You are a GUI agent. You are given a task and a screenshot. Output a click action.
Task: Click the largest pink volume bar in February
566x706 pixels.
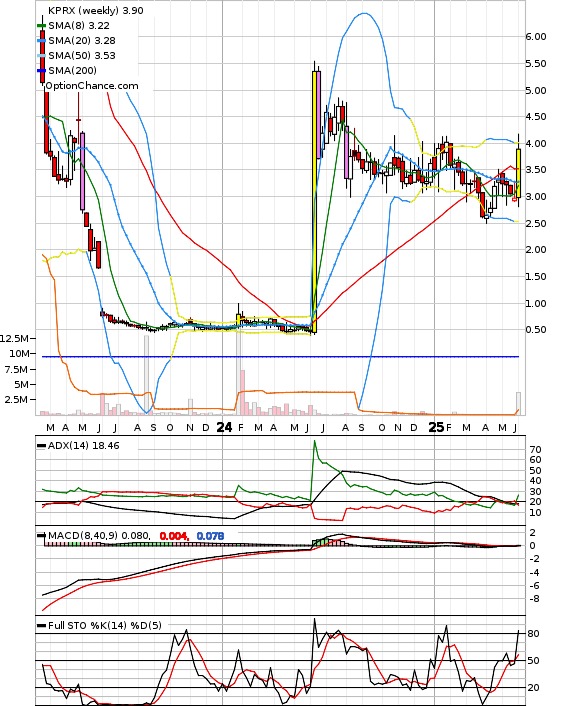click(x=242, y=392)
